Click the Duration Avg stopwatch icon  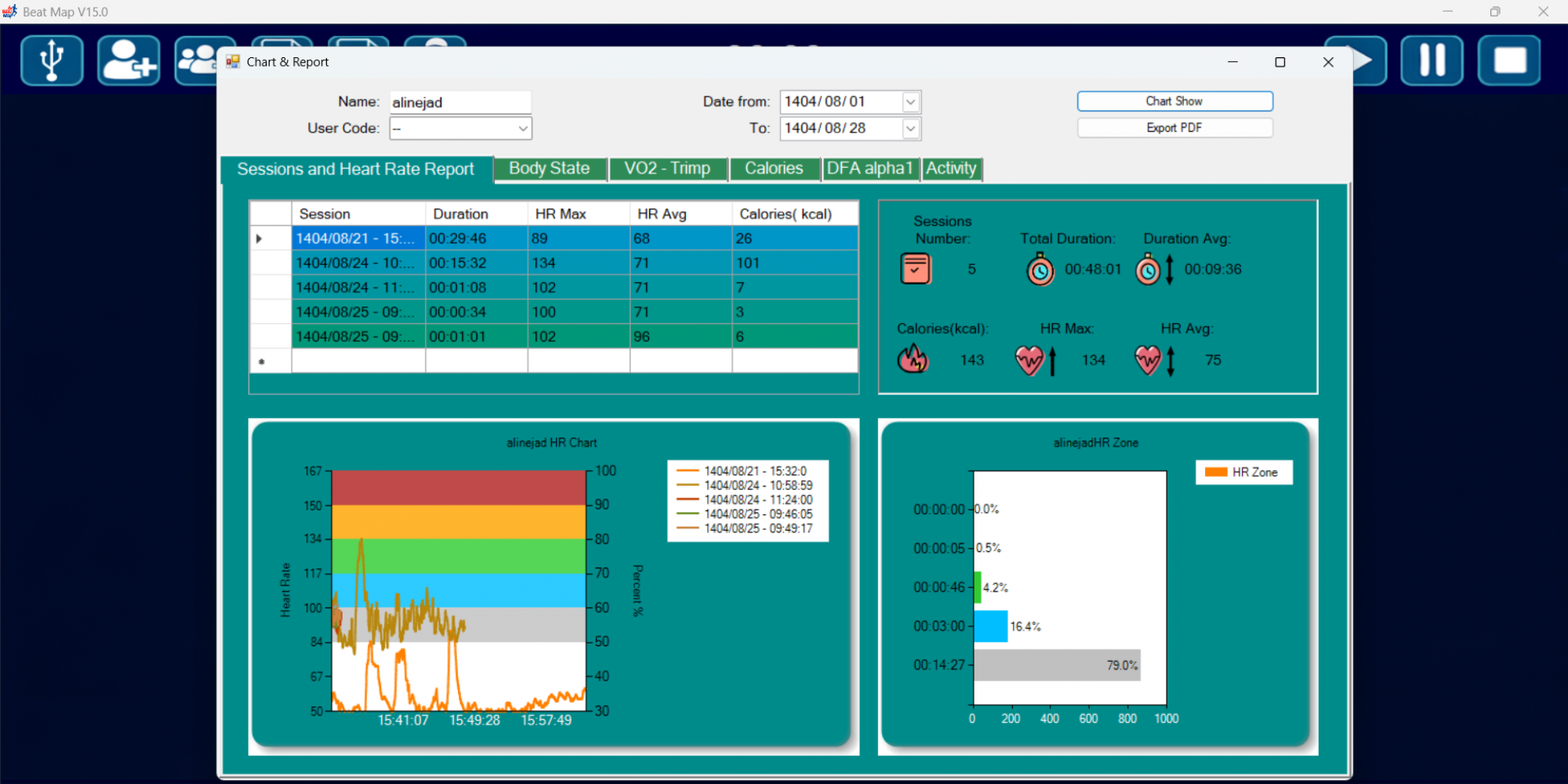point(1149,270)
